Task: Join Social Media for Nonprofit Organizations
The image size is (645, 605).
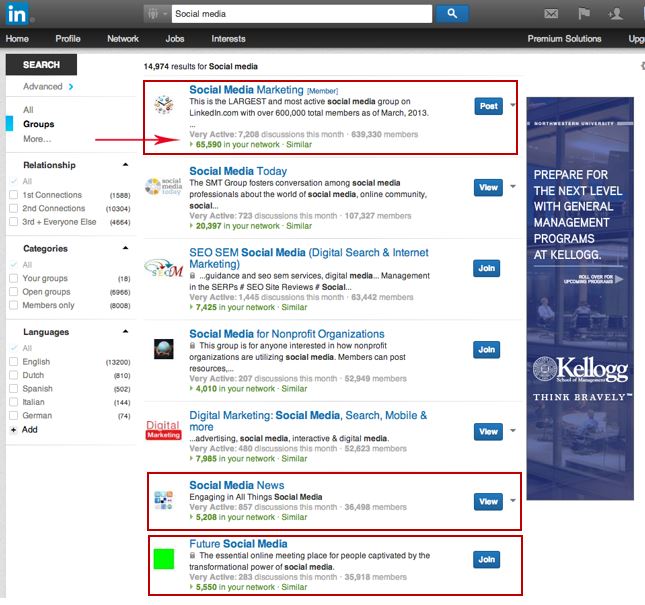Action: coord(486,350)
